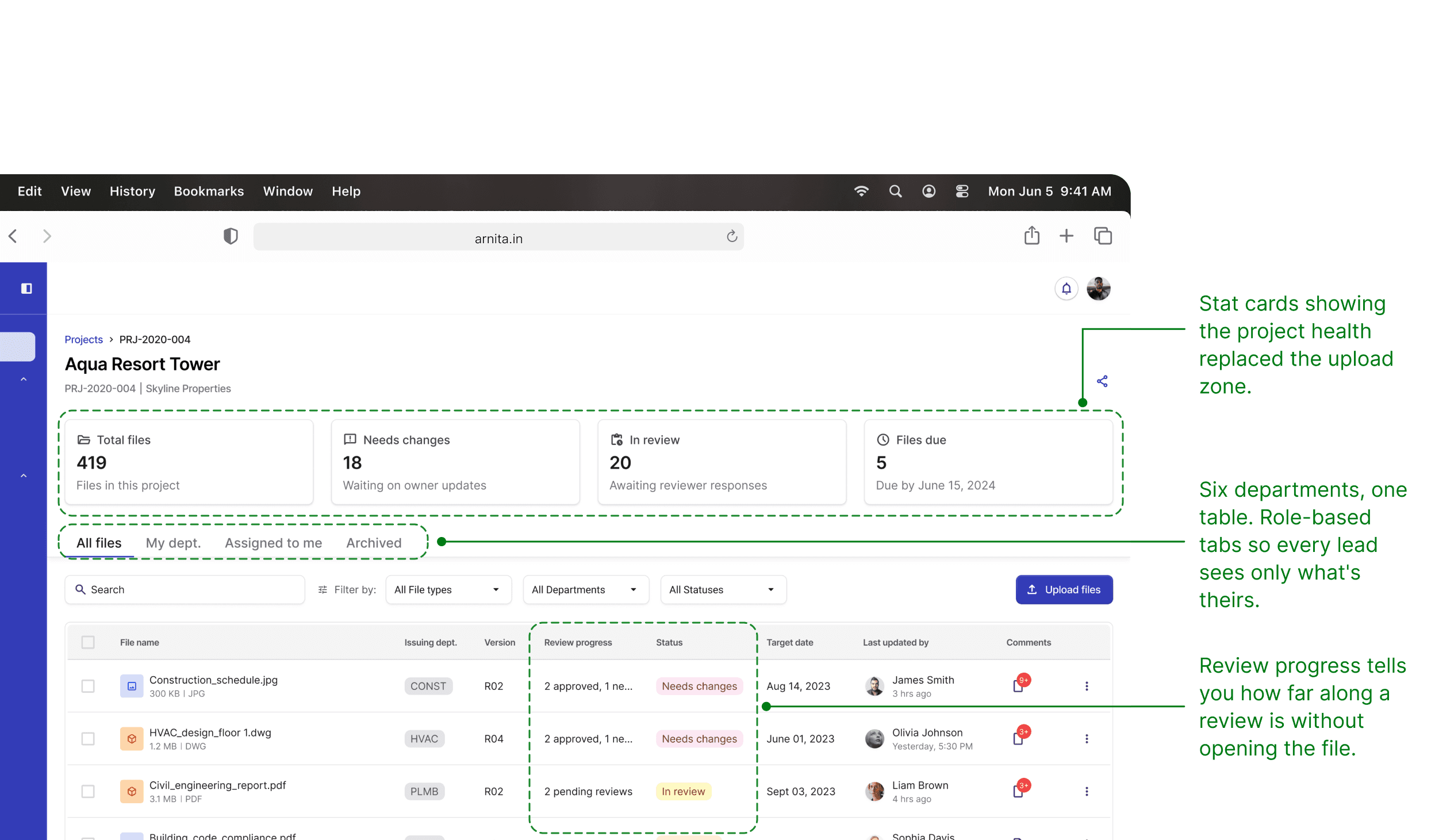Check the select-all header checkbox
Screen dimensions: 1435x840
pyautogui.click(x=88, y=642)
